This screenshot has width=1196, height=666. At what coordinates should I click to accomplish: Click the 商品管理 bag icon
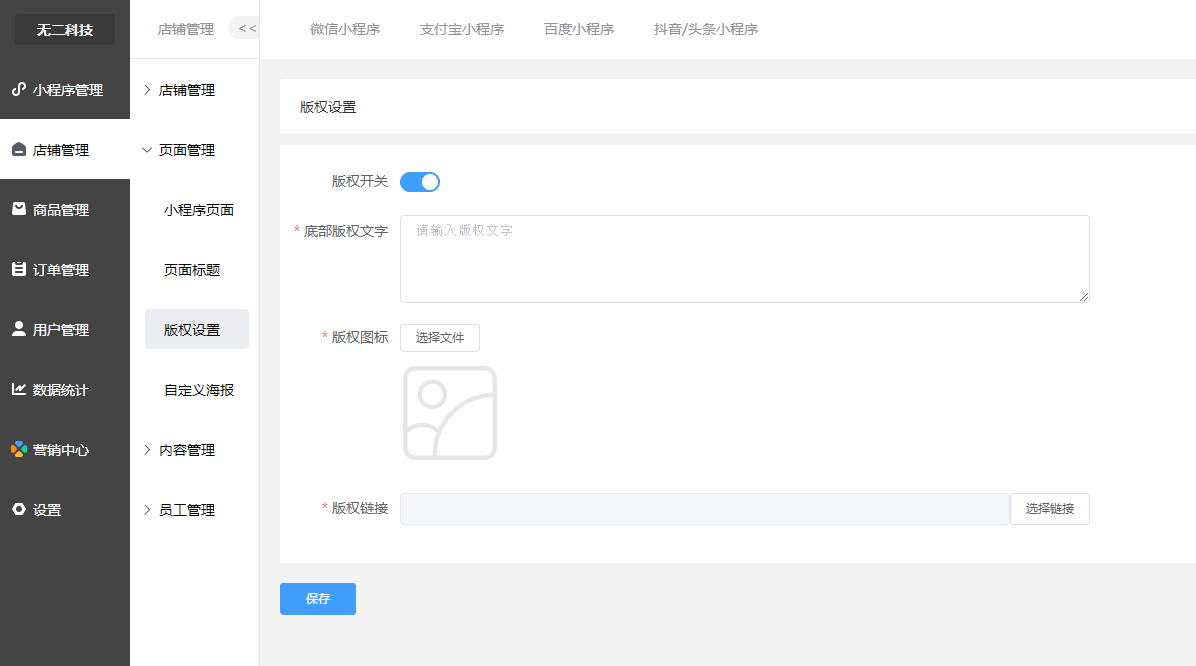point(19,209)
